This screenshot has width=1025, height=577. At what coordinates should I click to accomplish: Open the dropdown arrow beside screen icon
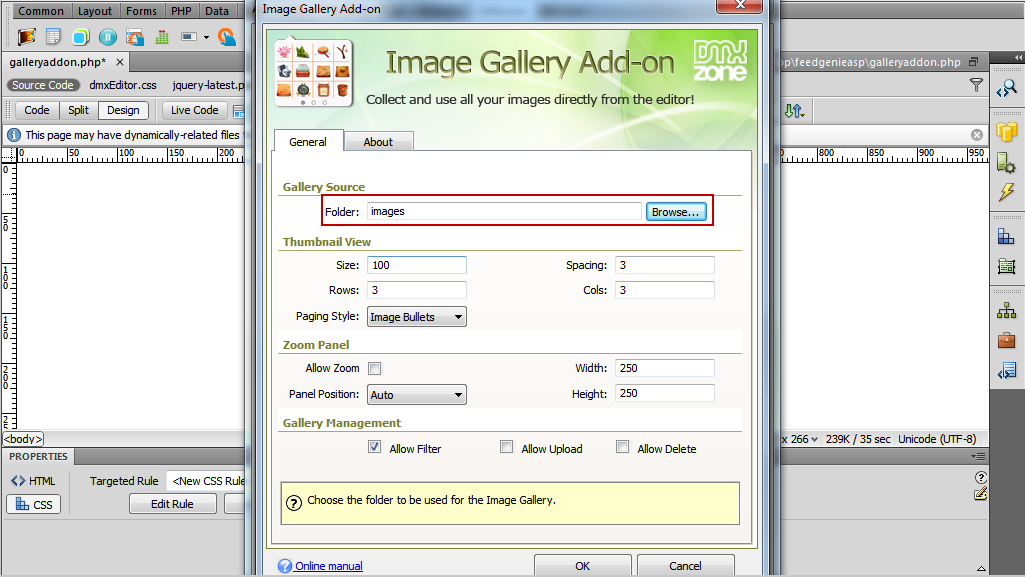pos(207,37)
